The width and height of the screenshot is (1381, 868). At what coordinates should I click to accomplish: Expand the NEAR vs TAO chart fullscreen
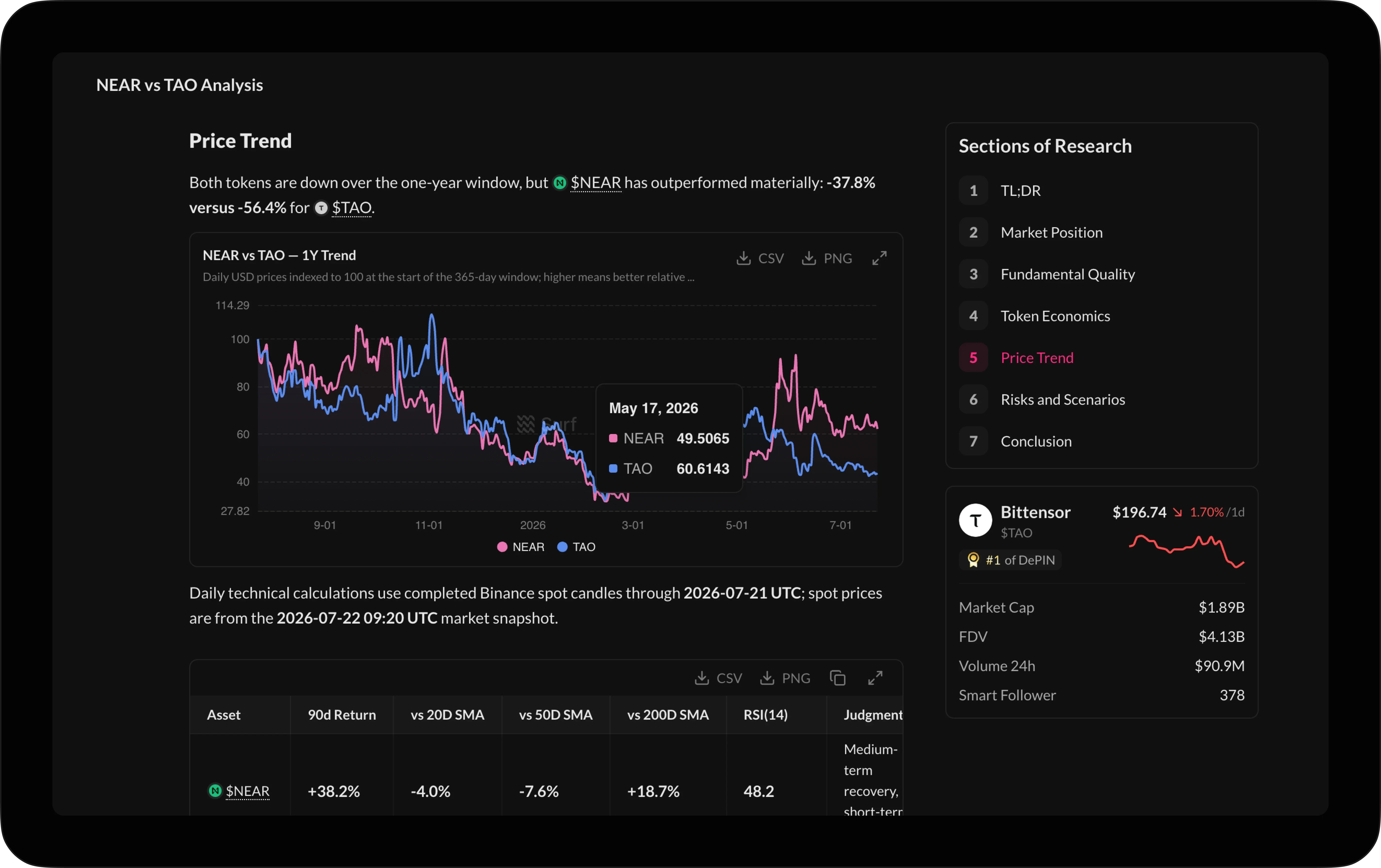coord(879,258)
